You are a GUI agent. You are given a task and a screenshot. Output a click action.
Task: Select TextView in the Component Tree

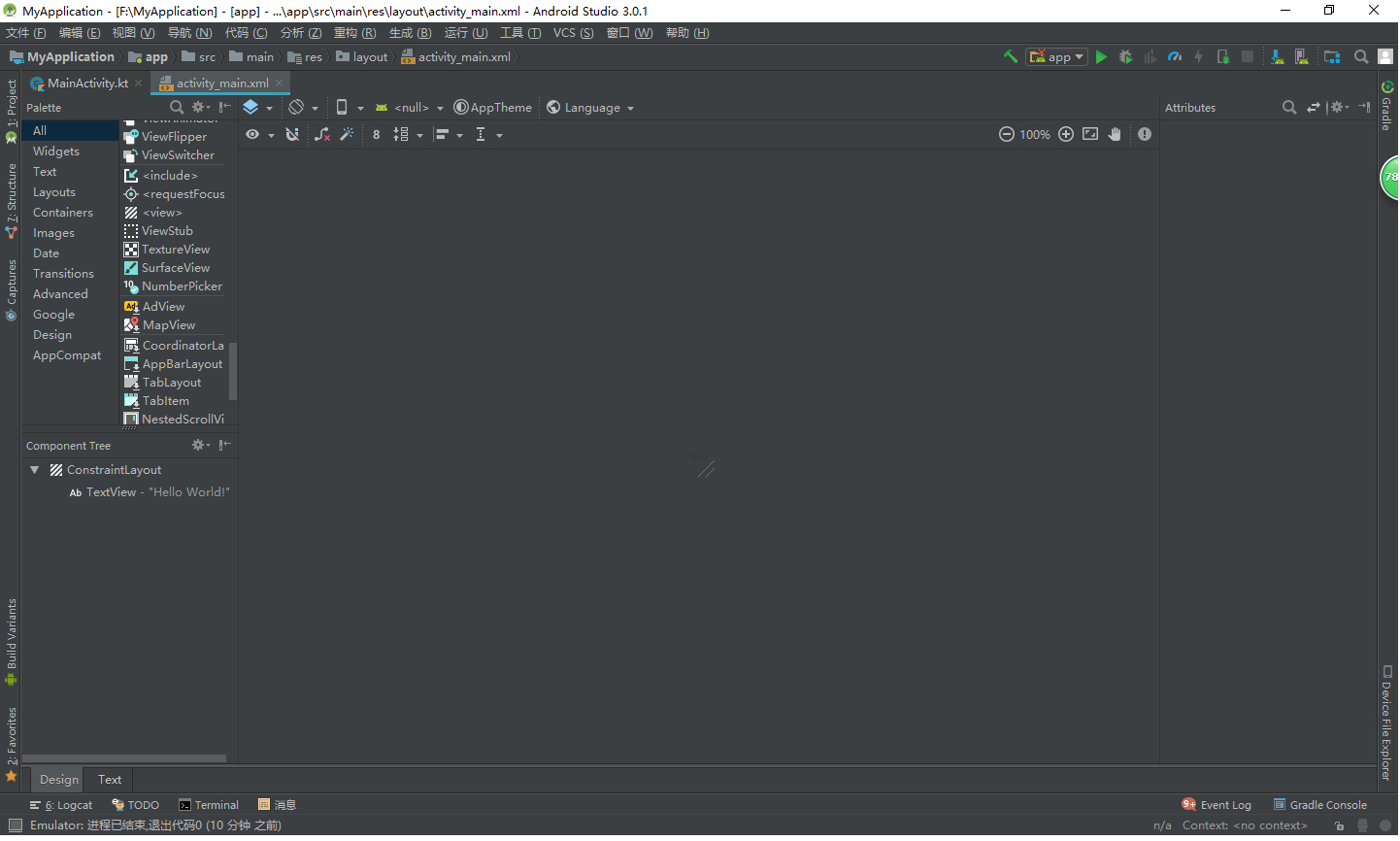[x=150, y=492]
